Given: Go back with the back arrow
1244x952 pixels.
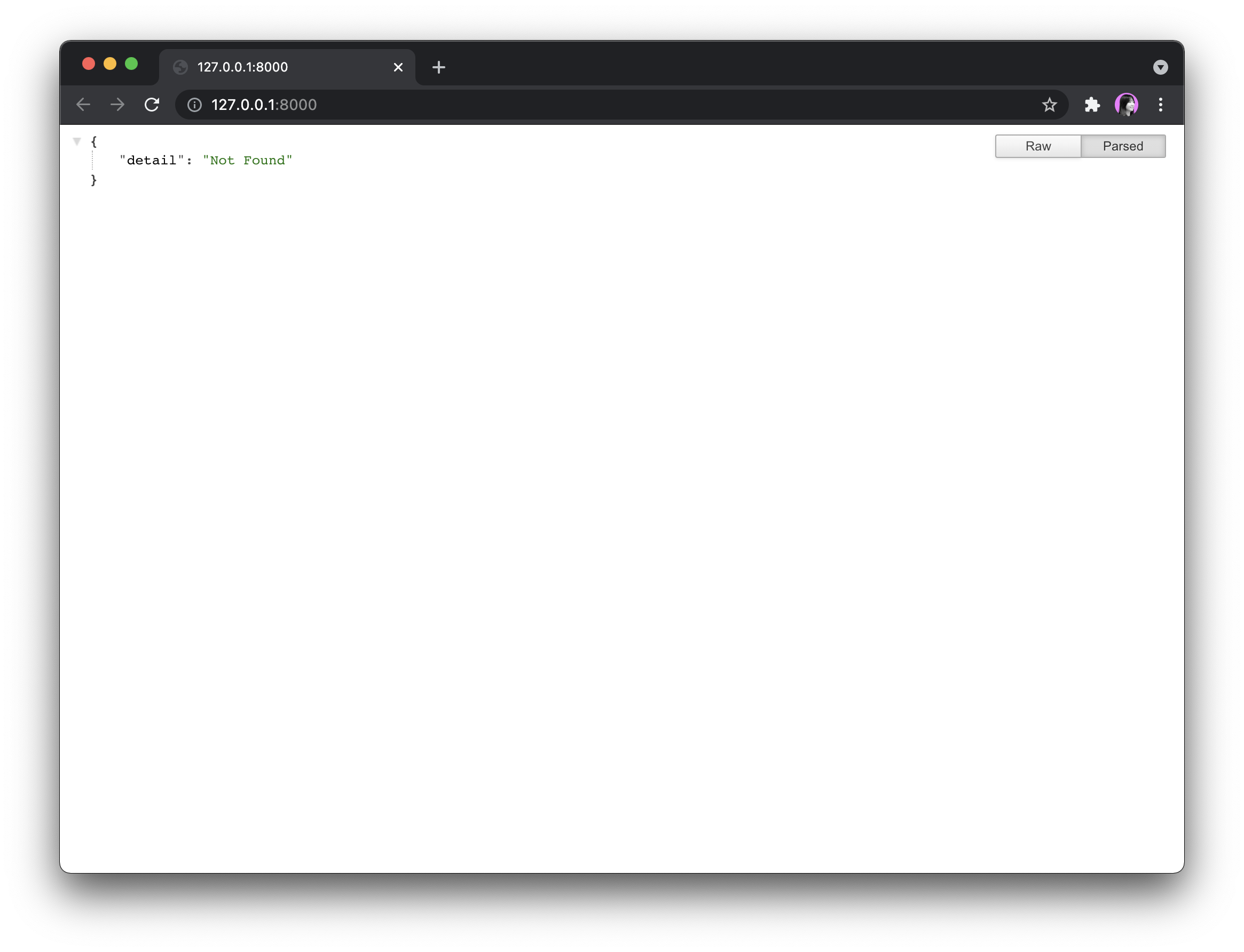Looking at the screenshot, I should [x=83, y=105].
